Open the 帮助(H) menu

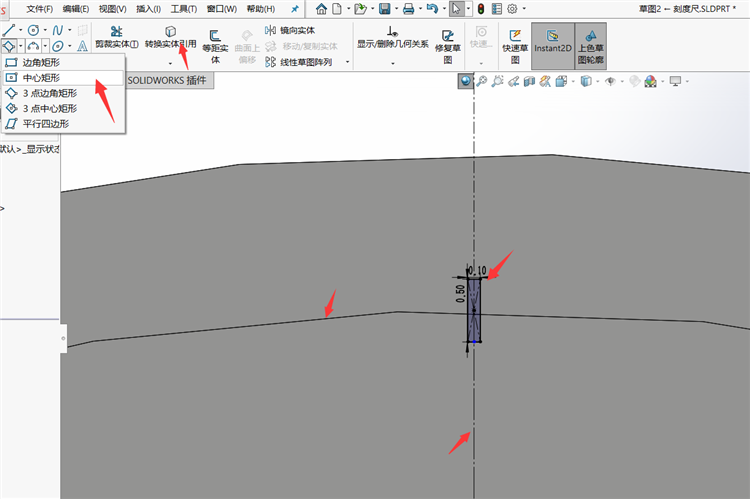coord(261,9)
